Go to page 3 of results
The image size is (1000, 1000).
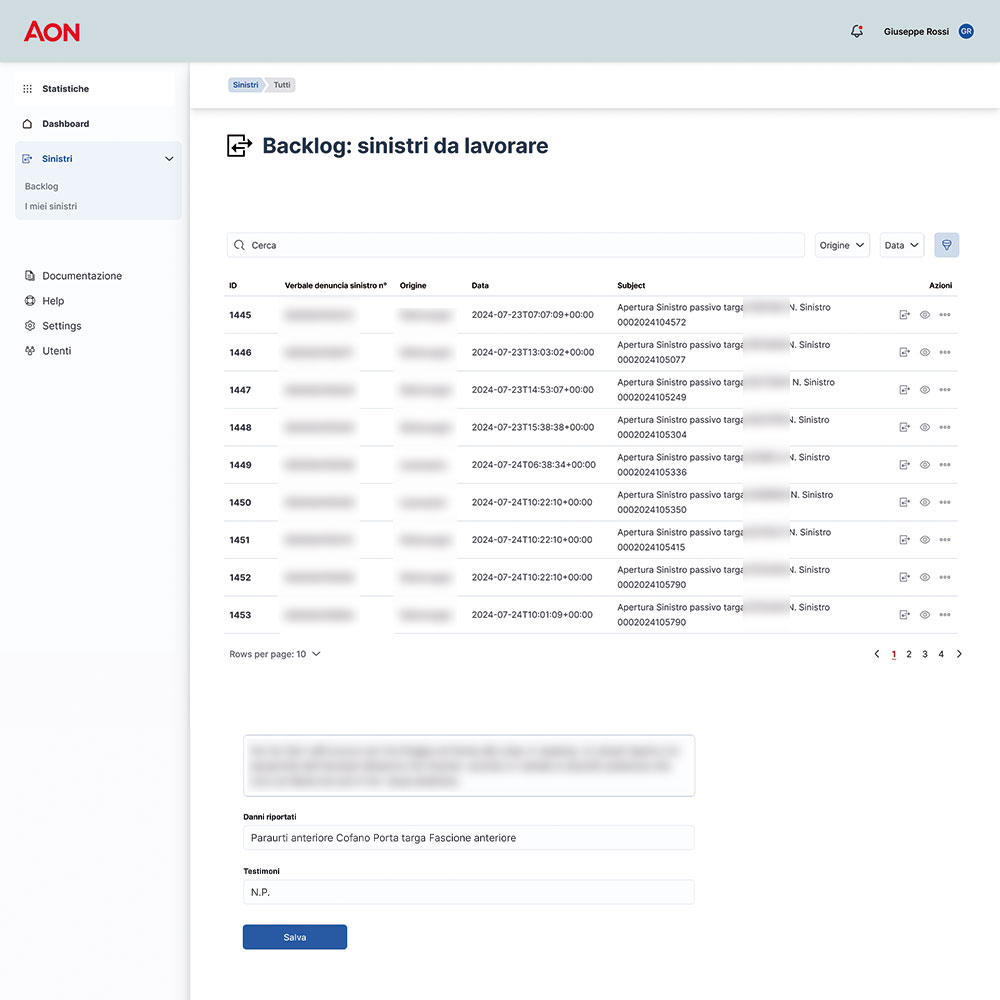pyautogui.click(x=925, y=654)
